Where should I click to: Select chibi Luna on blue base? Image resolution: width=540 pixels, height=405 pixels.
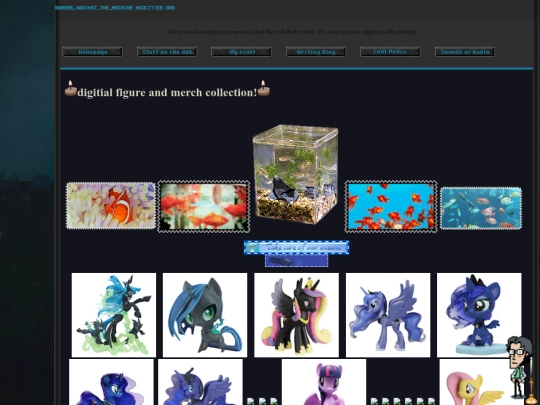(479, 315)
